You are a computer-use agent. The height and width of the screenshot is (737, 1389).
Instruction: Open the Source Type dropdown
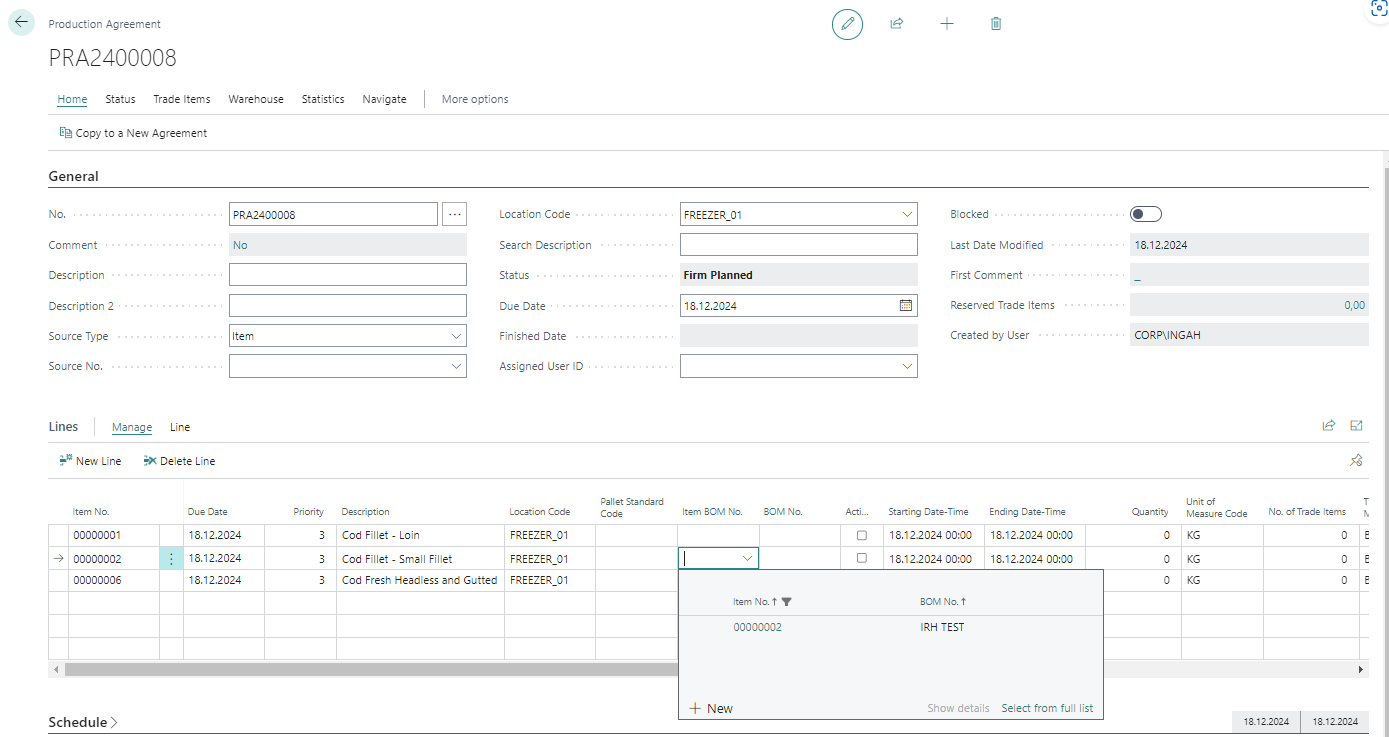pos(456,337)
